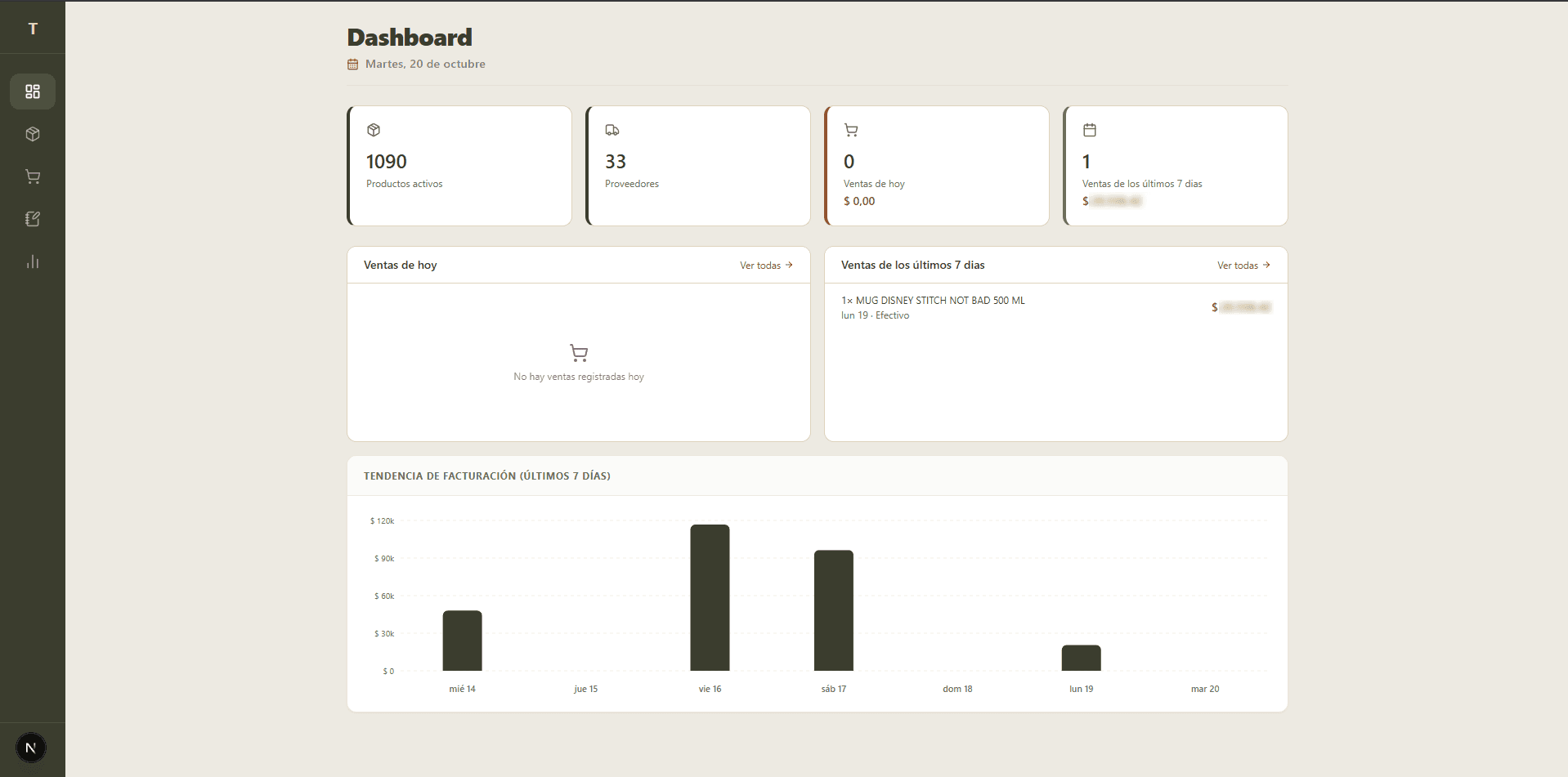The height and width of the screenshot is (777, 1568).
Task: Click the Dashboard page title
Action: [410, 38]
